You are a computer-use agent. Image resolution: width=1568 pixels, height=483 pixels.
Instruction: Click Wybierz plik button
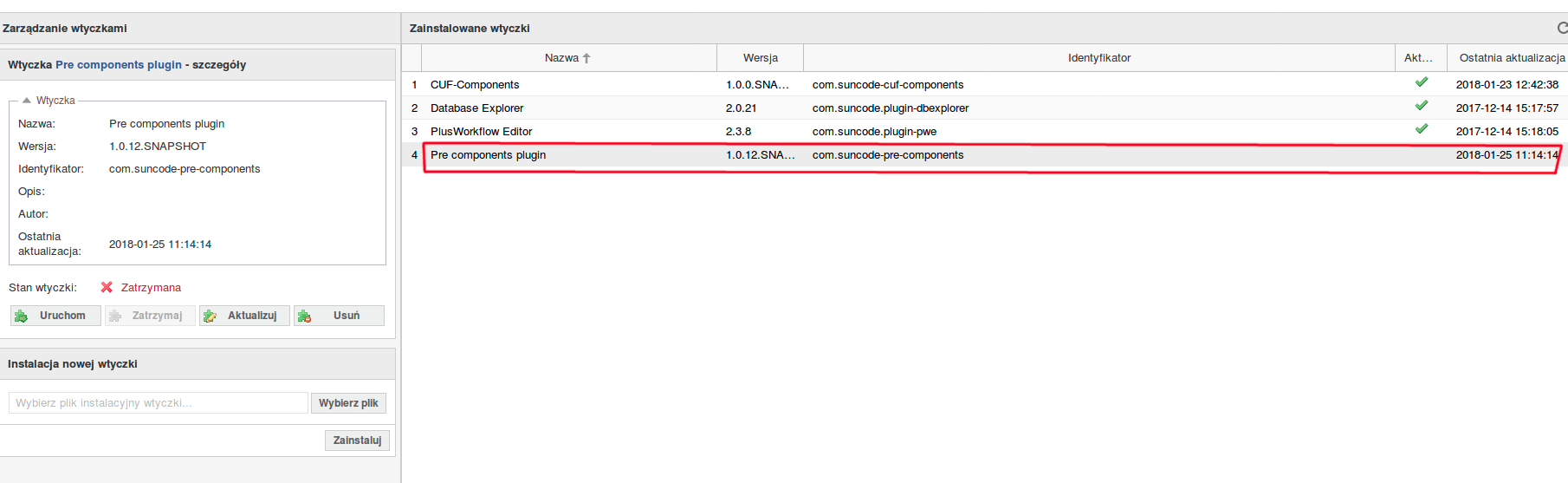pyautogui.click(x=348, y=403)
